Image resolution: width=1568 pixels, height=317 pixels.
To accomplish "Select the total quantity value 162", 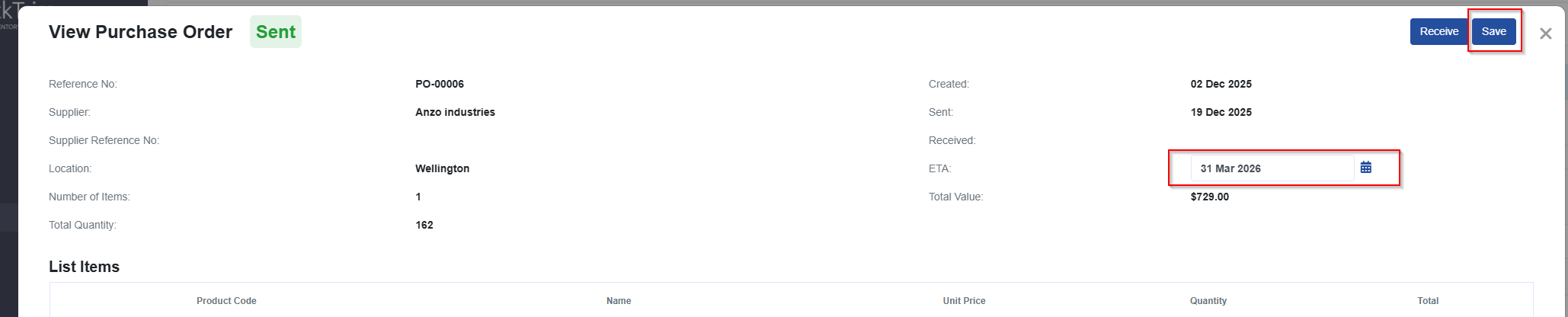I will point(424,225).
